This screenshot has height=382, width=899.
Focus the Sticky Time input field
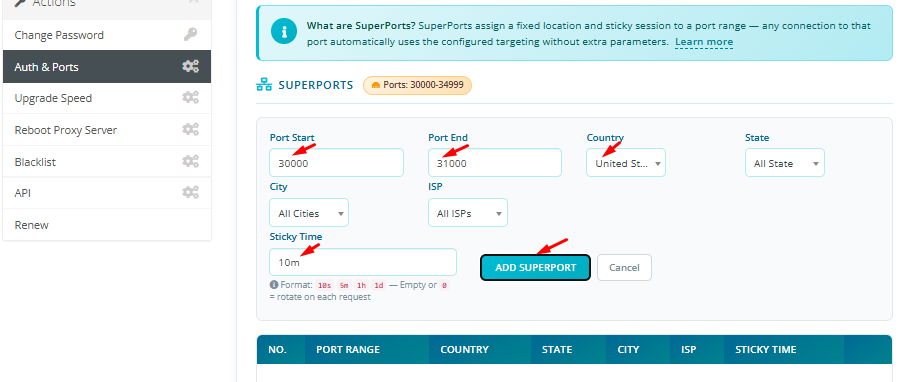pos(363,262)
